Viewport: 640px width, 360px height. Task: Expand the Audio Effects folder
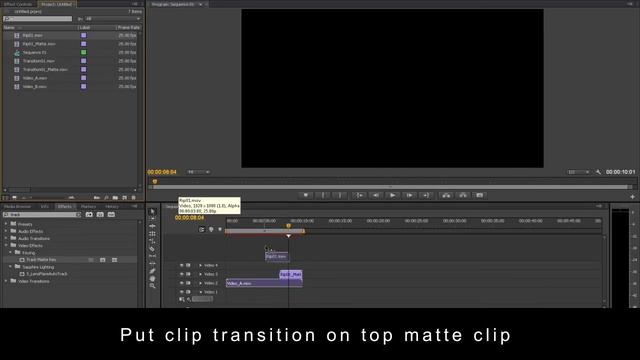(6, 231)
